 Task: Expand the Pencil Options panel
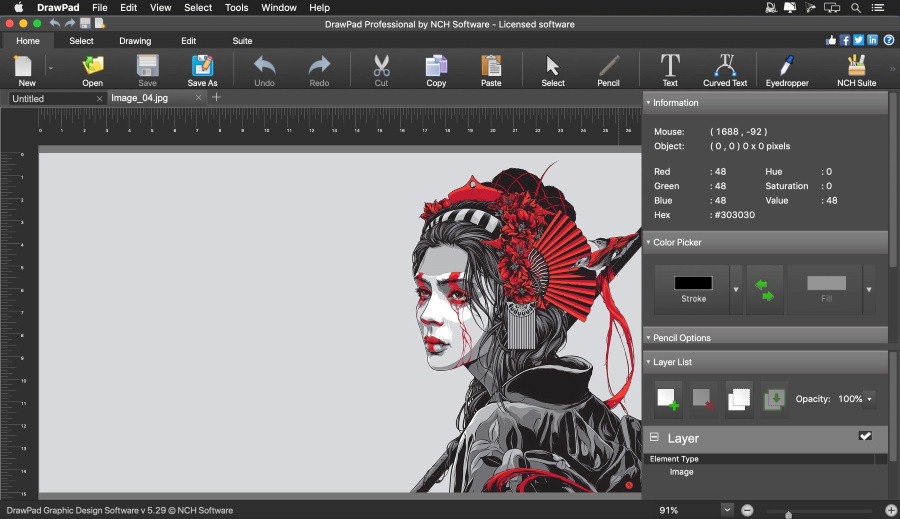click(x=649, y=338)
